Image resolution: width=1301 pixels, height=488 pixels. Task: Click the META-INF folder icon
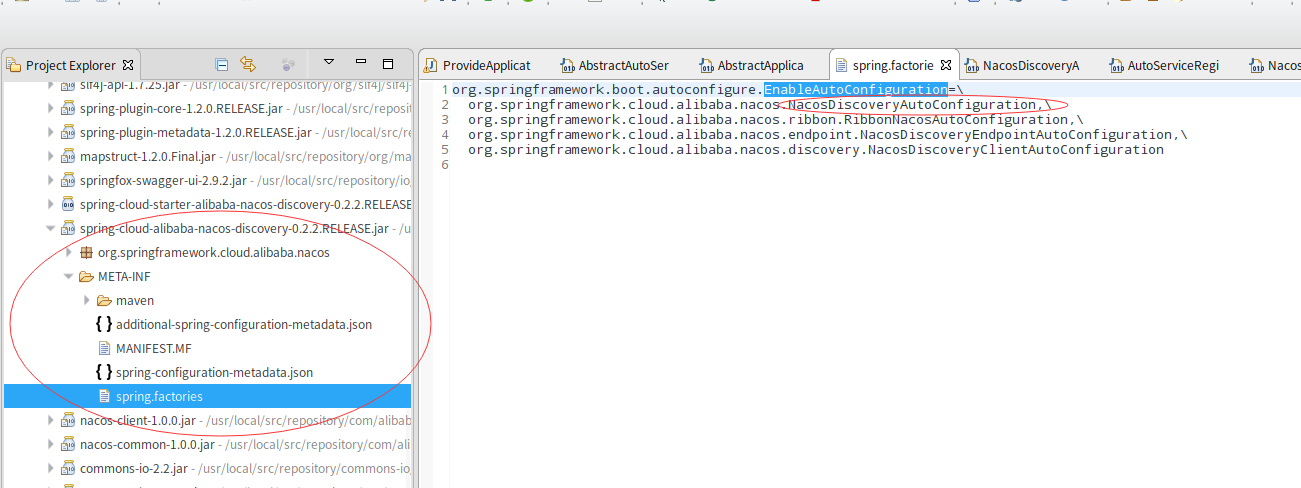pos(87,276)
